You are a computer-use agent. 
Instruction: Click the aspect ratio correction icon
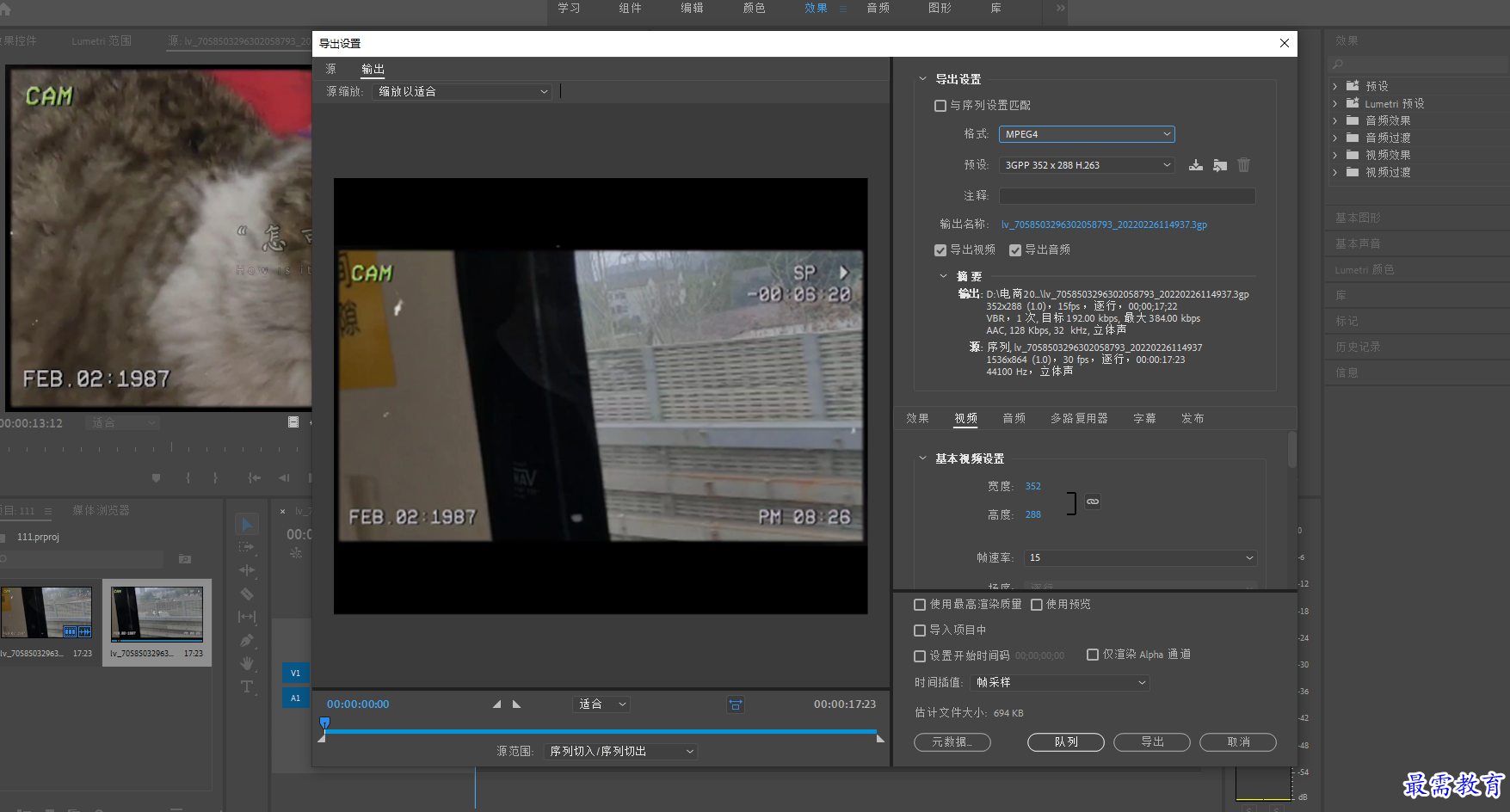pos(736,704)
